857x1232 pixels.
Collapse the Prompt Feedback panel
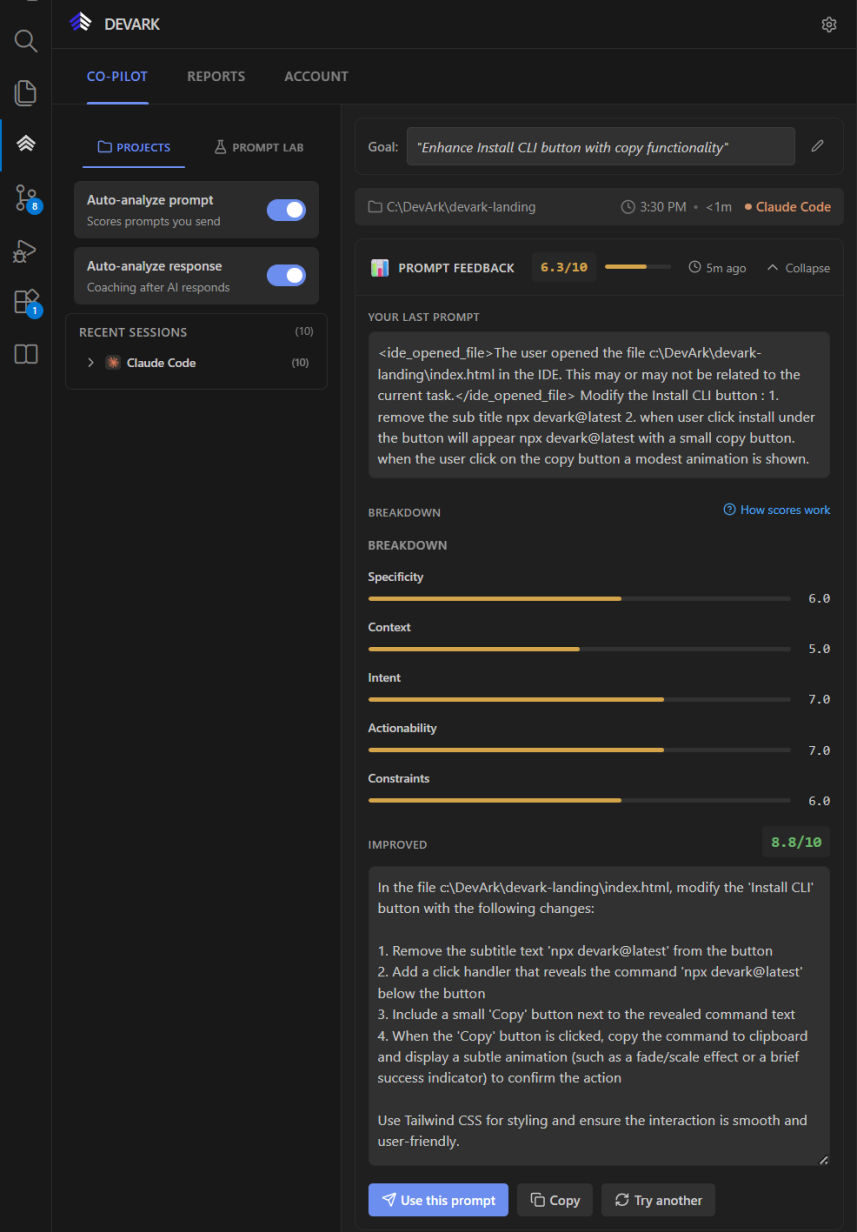[x=797, y=268]
